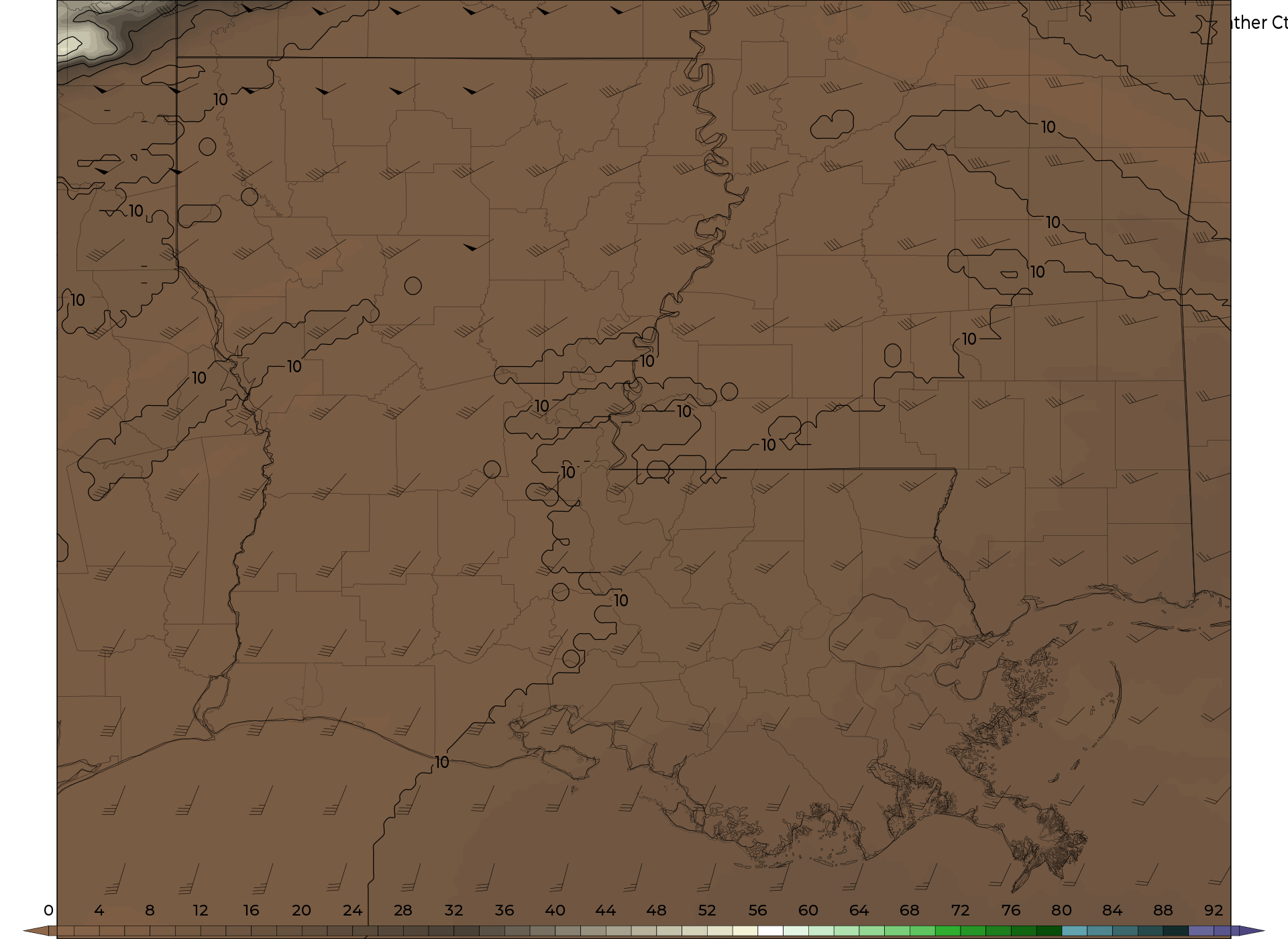Click the colorbar tick label 56

click(x=757, y=910)
